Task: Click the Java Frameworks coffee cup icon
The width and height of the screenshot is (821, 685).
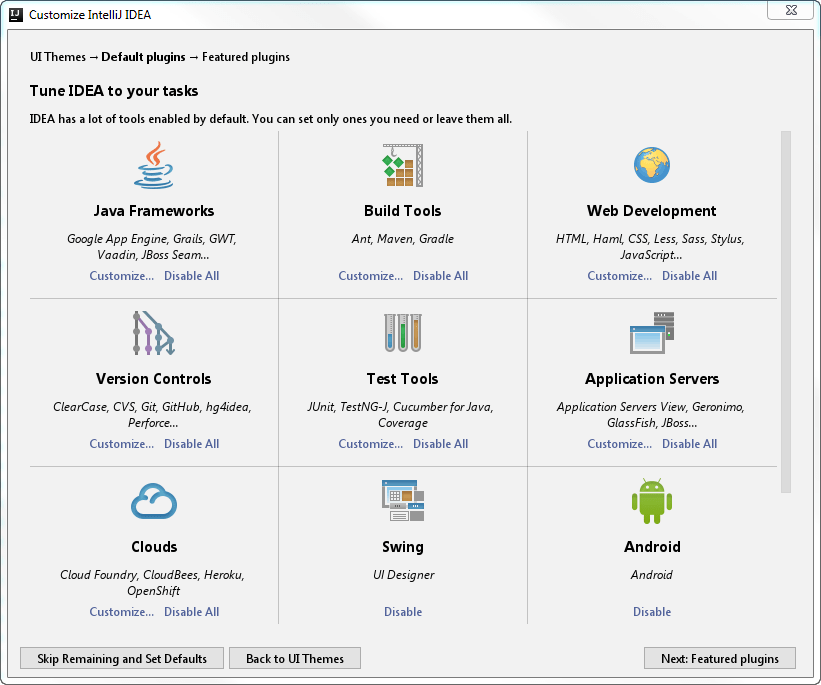Action: 153,165
